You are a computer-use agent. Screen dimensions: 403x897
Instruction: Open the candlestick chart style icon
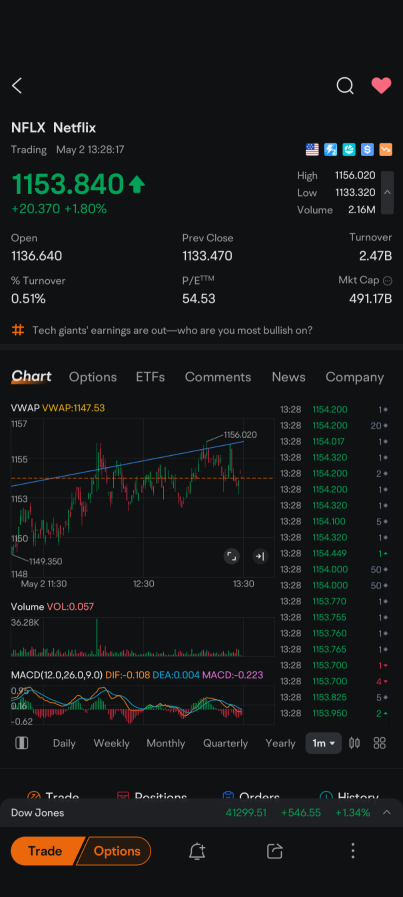tap(354, 743)
